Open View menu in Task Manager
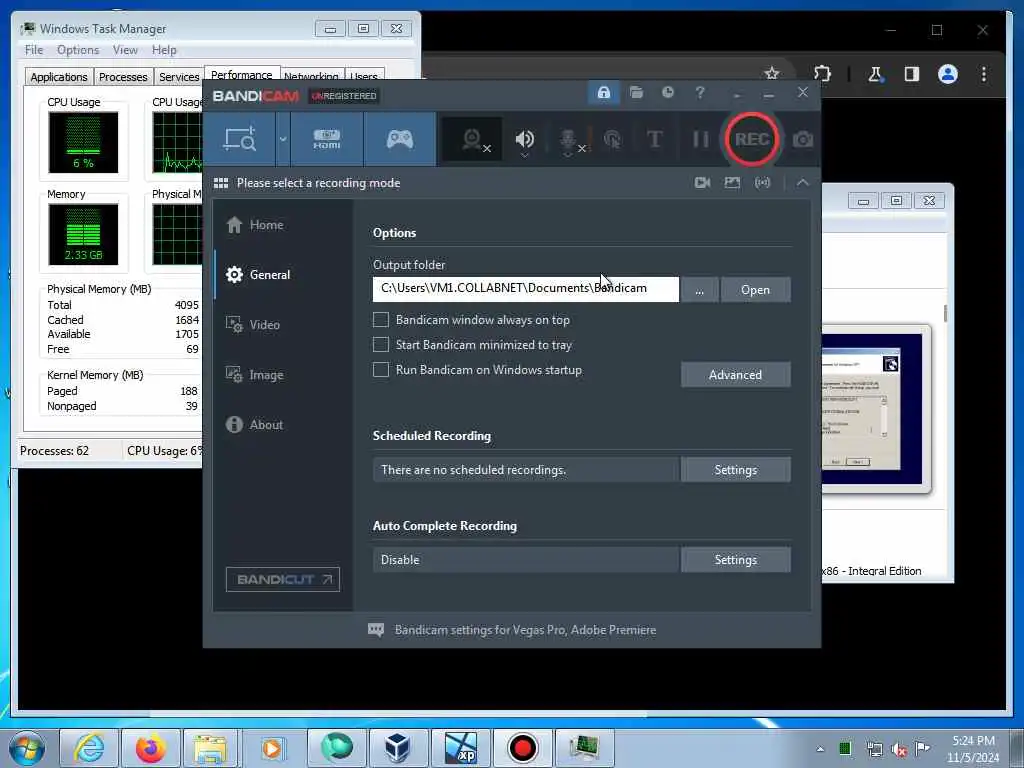 click(125, 50)
